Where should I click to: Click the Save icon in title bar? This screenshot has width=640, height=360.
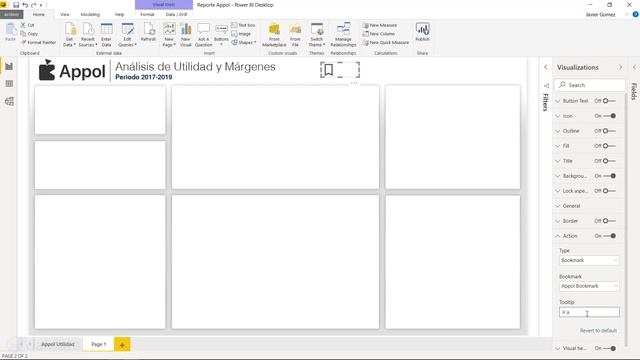tap(16, 5)
